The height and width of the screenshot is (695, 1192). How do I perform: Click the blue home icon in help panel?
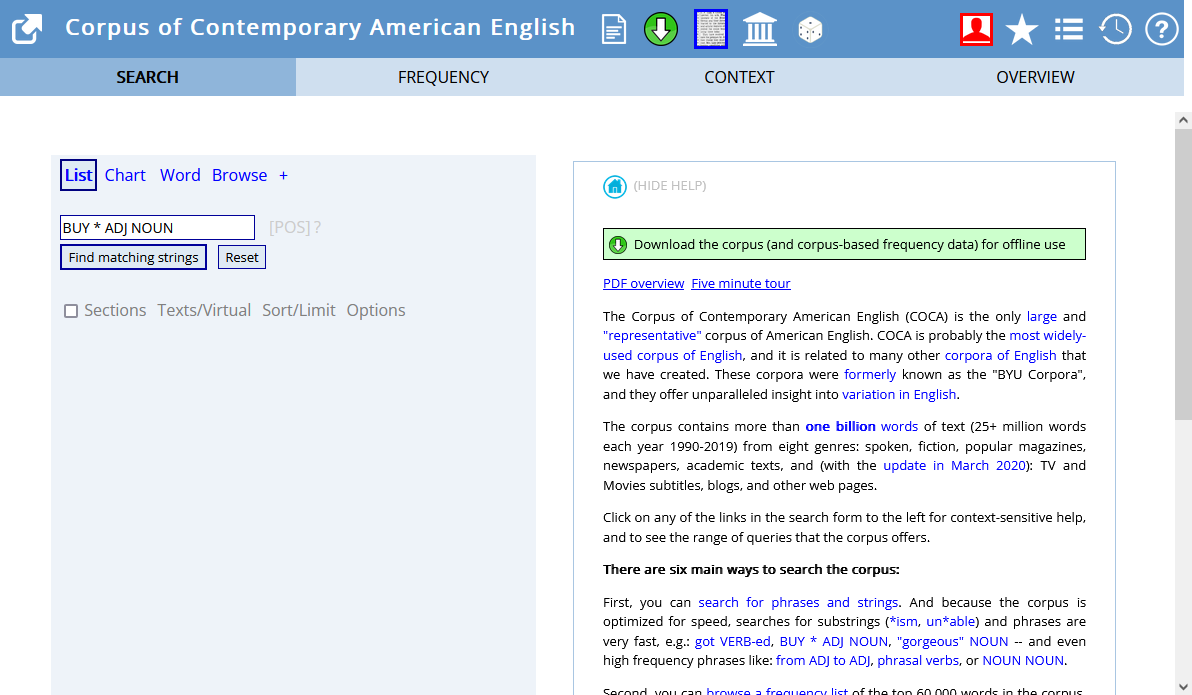tap(614, 186)
